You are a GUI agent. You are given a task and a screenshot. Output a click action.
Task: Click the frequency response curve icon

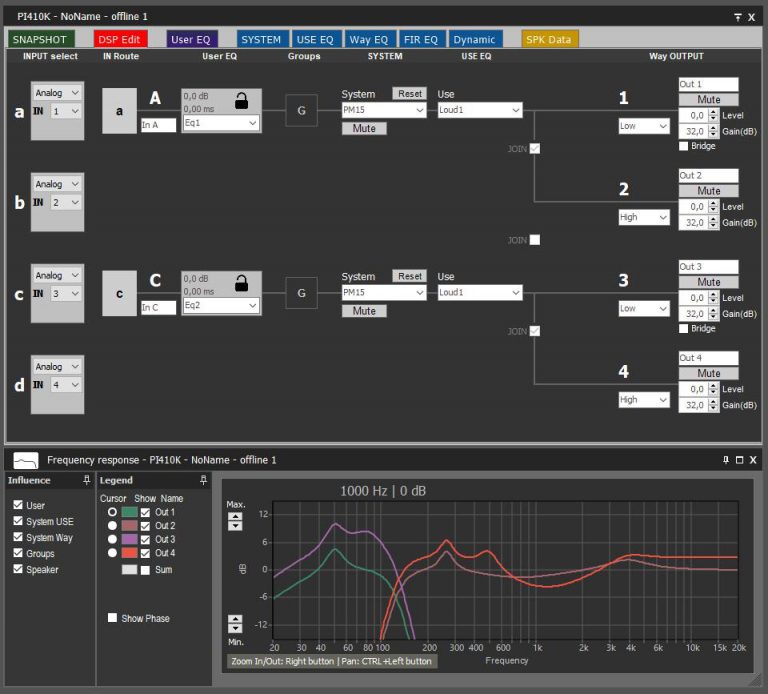coord(25,460)
